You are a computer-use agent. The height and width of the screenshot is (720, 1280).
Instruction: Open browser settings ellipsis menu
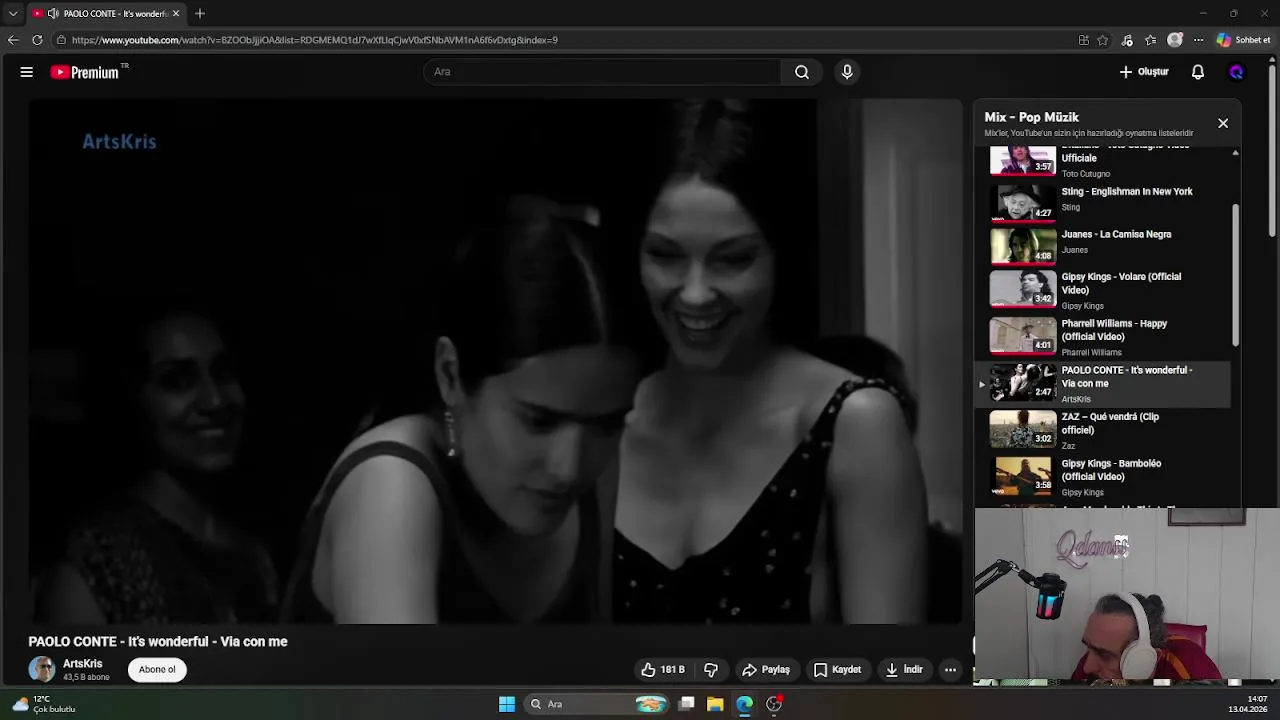click(x=1198, y=40)
